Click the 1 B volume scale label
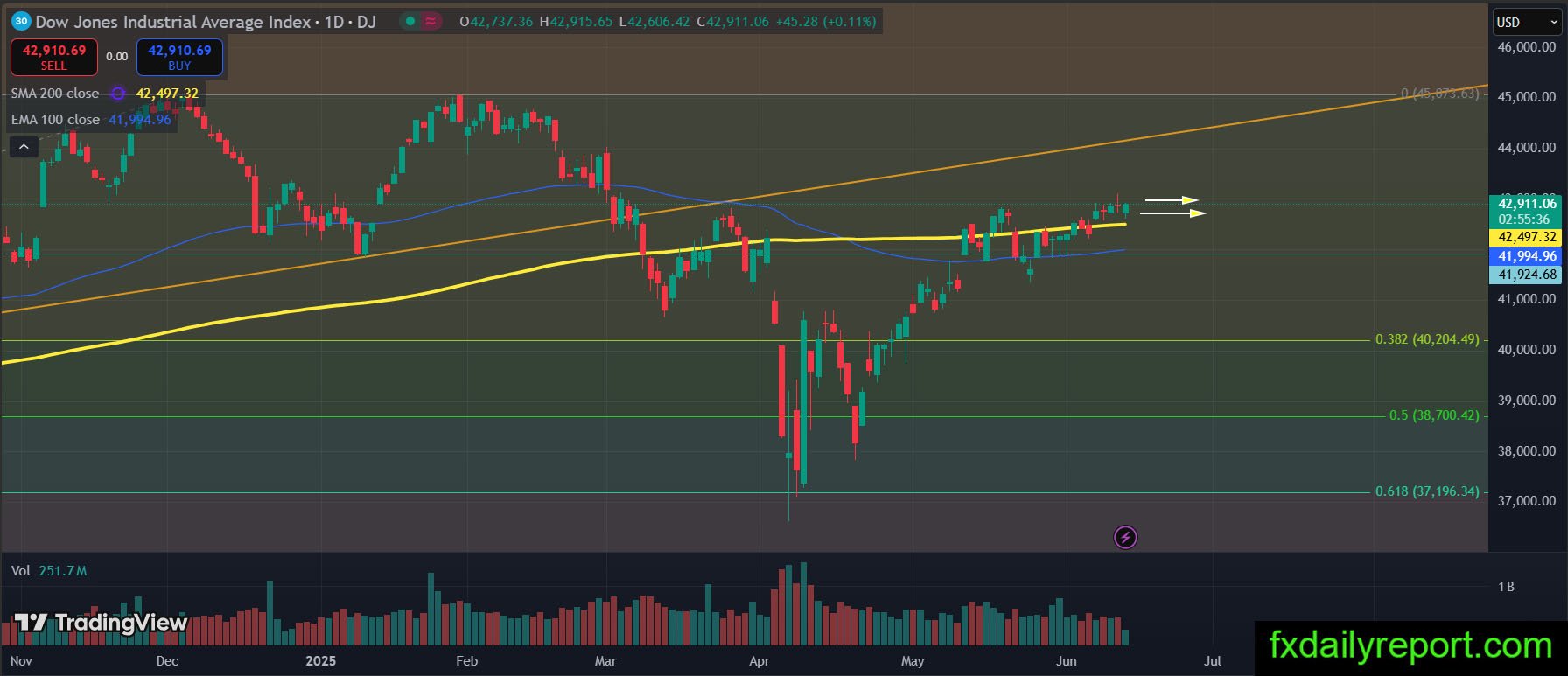Screen dimensions: 1568x676 tap(1506, 587)
